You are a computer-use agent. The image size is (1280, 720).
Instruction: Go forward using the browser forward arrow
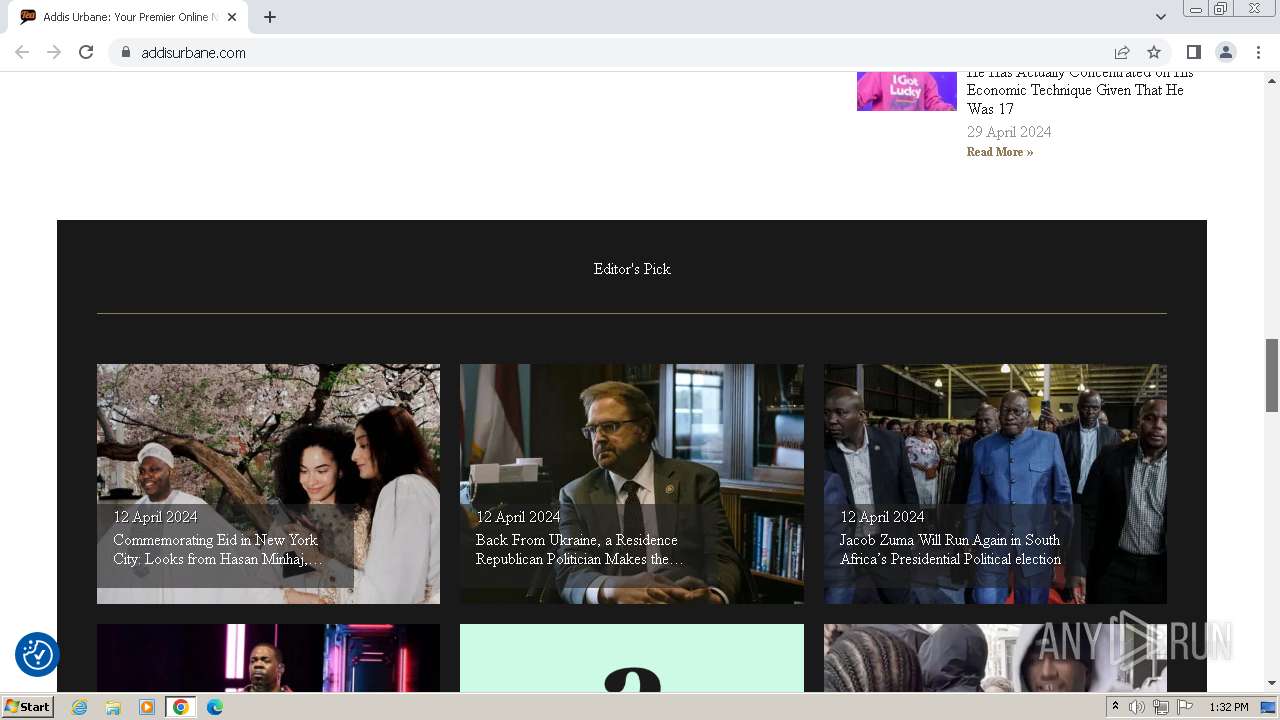click(x=54, y=52)
